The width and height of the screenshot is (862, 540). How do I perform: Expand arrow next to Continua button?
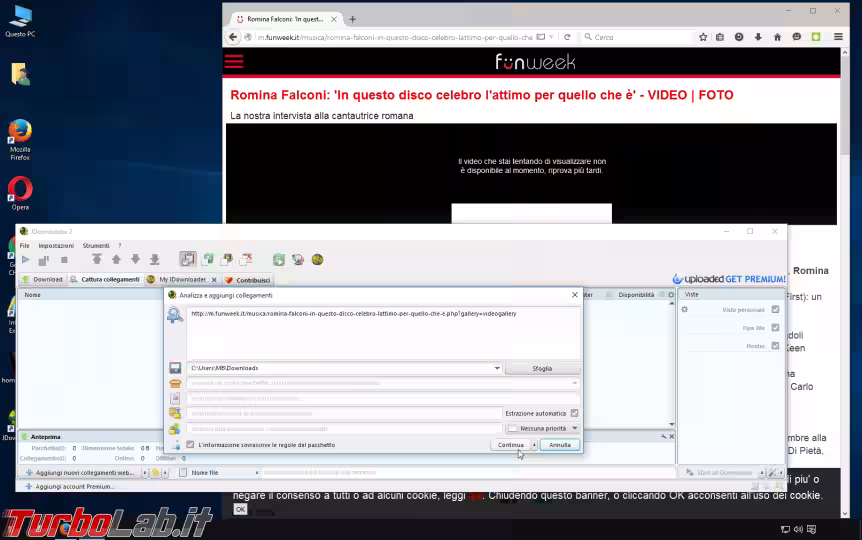pyautogui.click(x=534, y=445)
